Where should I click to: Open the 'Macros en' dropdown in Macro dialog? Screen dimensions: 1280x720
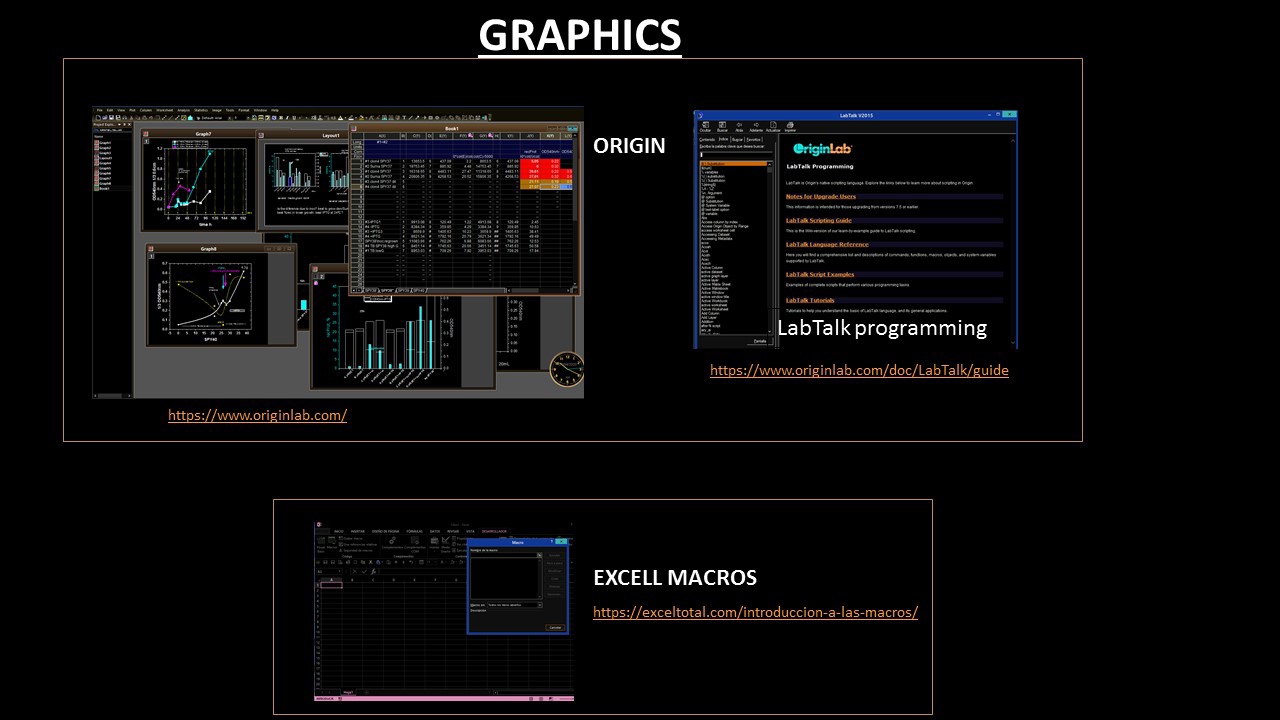click(x=540, y=605)
